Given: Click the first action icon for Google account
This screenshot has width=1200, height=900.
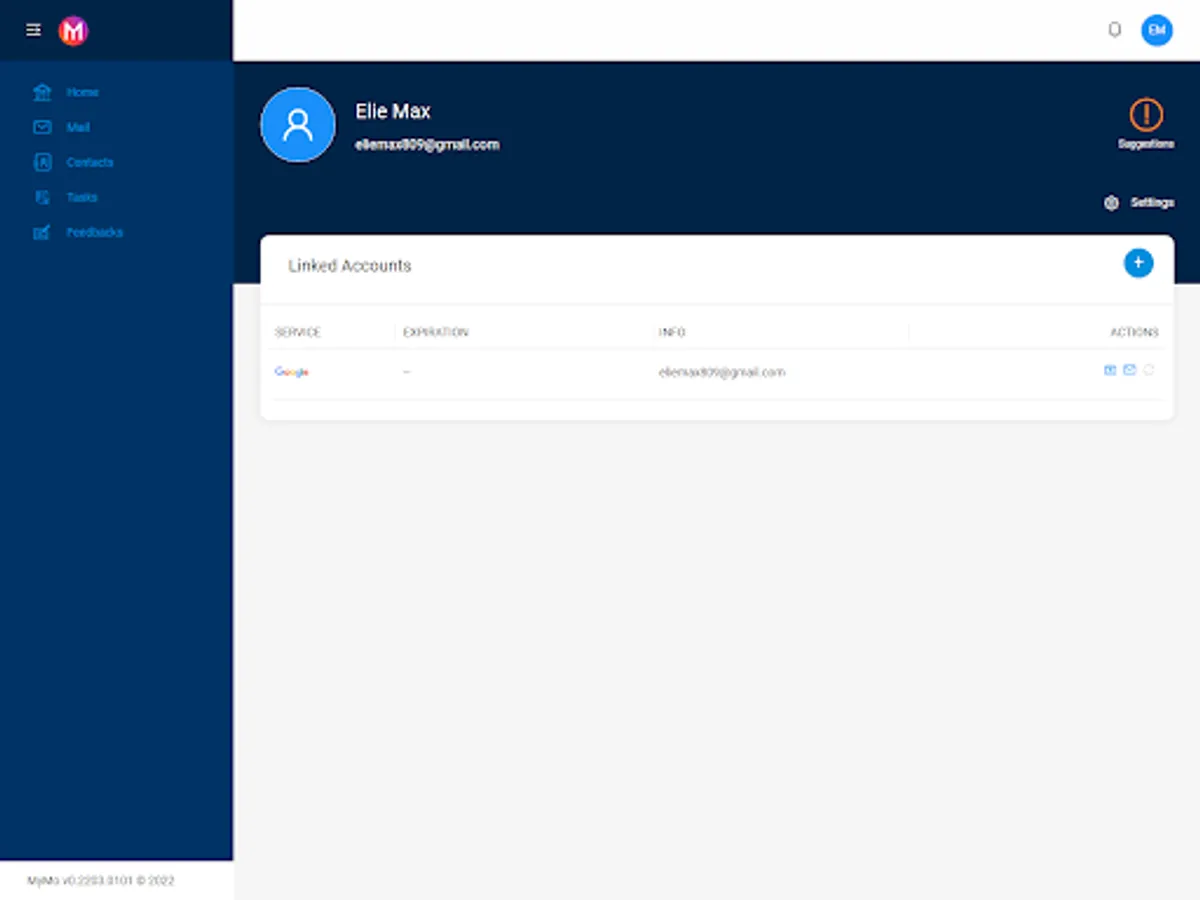Looking at the screenshot, I should [1110, 370].
